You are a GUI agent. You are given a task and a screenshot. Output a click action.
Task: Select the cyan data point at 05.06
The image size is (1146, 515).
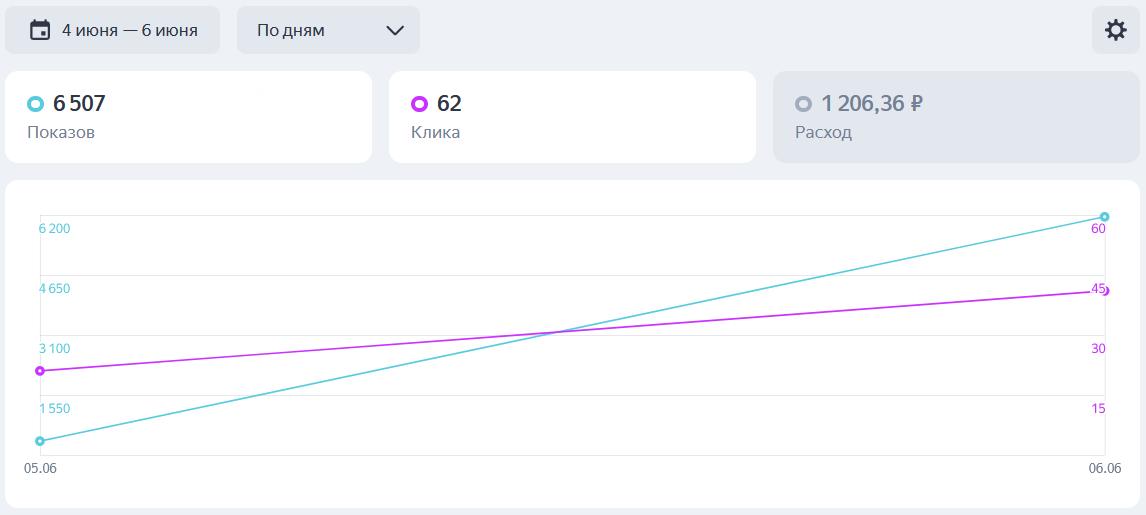pyautogui.click(x=40, y=440)
